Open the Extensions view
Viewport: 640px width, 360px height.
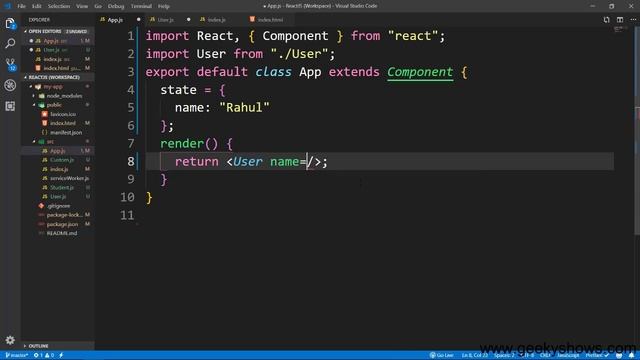(x=10, y=106)
